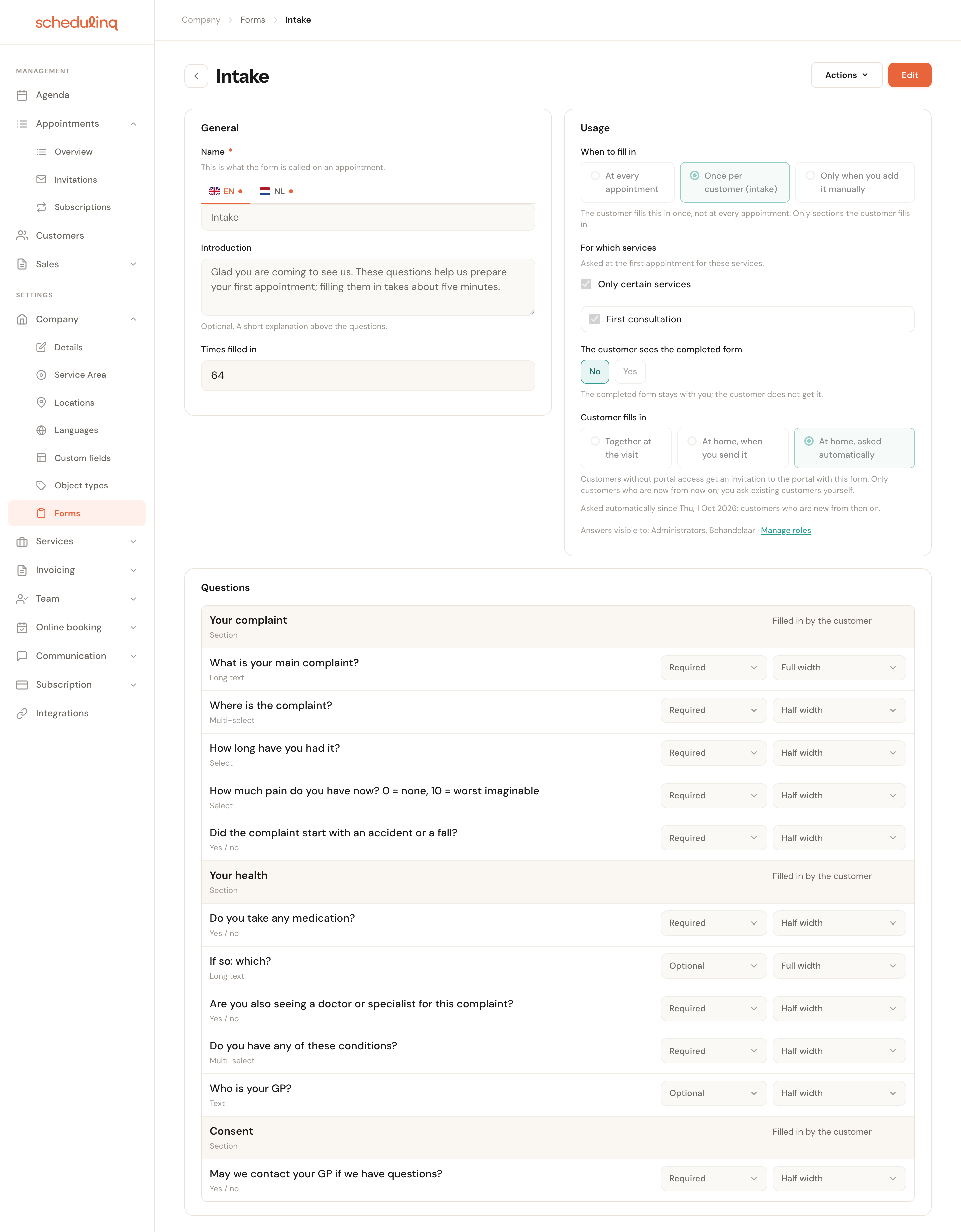
Task: Open the Manage roles link
Action: 785,530
